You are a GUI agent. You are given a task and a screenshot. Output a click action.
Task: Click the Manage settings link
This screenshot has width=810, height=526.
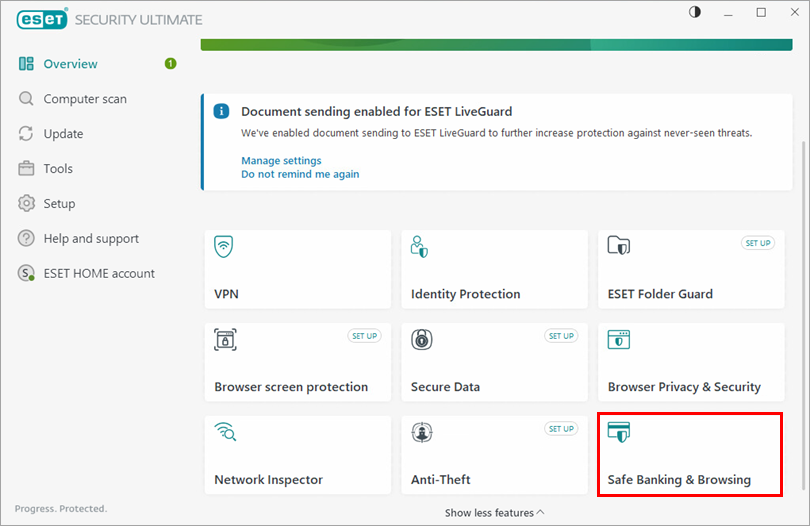click(x=281, y=161)
